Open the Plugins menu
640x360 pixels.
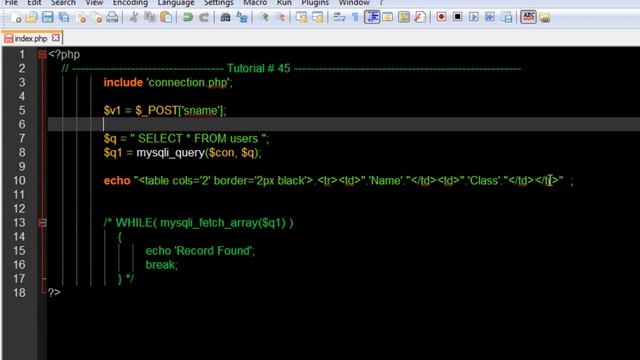coord(315,3)
